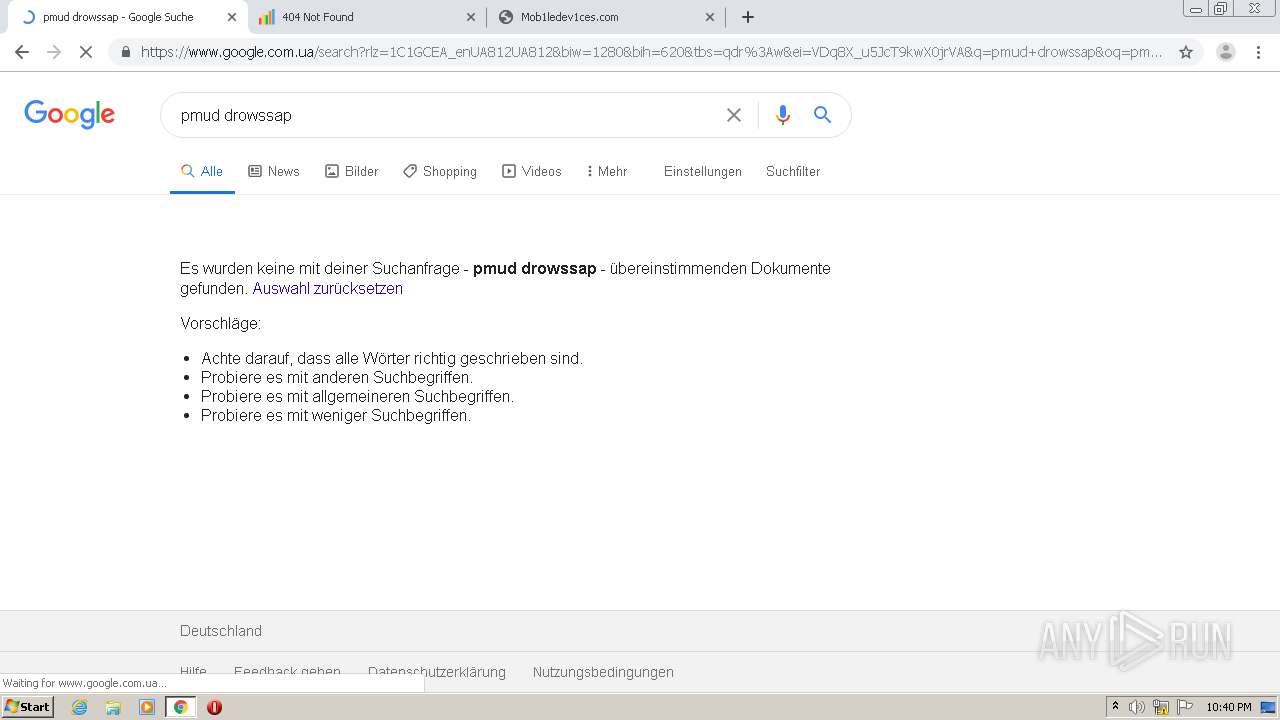Open the red Opera taskbar icon
This screenshot has height=720, width=1280.
tap(214, 707)
